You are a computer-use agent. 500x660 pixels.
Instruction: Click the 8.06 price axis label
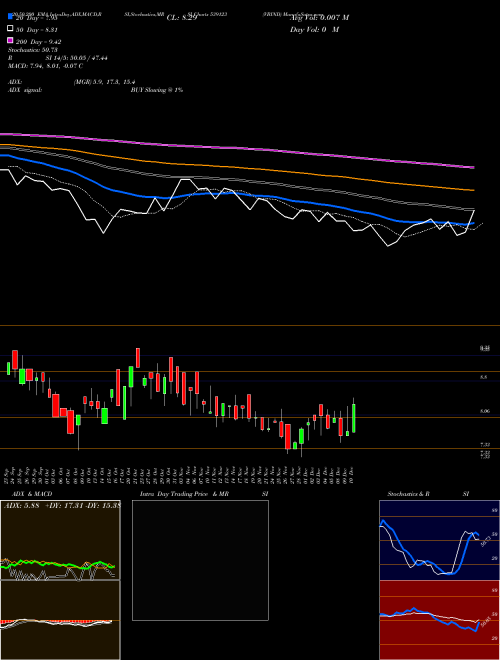pyautogui.click(x=485, y=411)
